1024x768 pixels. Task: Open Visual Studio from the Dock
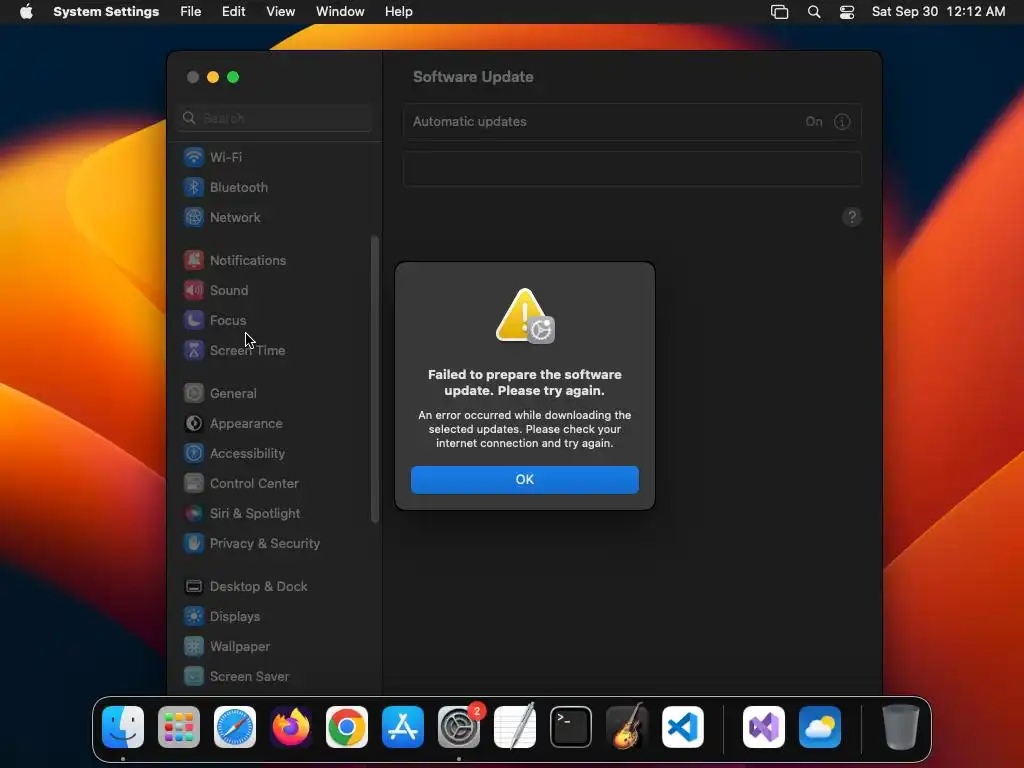(x=763, y=727)
